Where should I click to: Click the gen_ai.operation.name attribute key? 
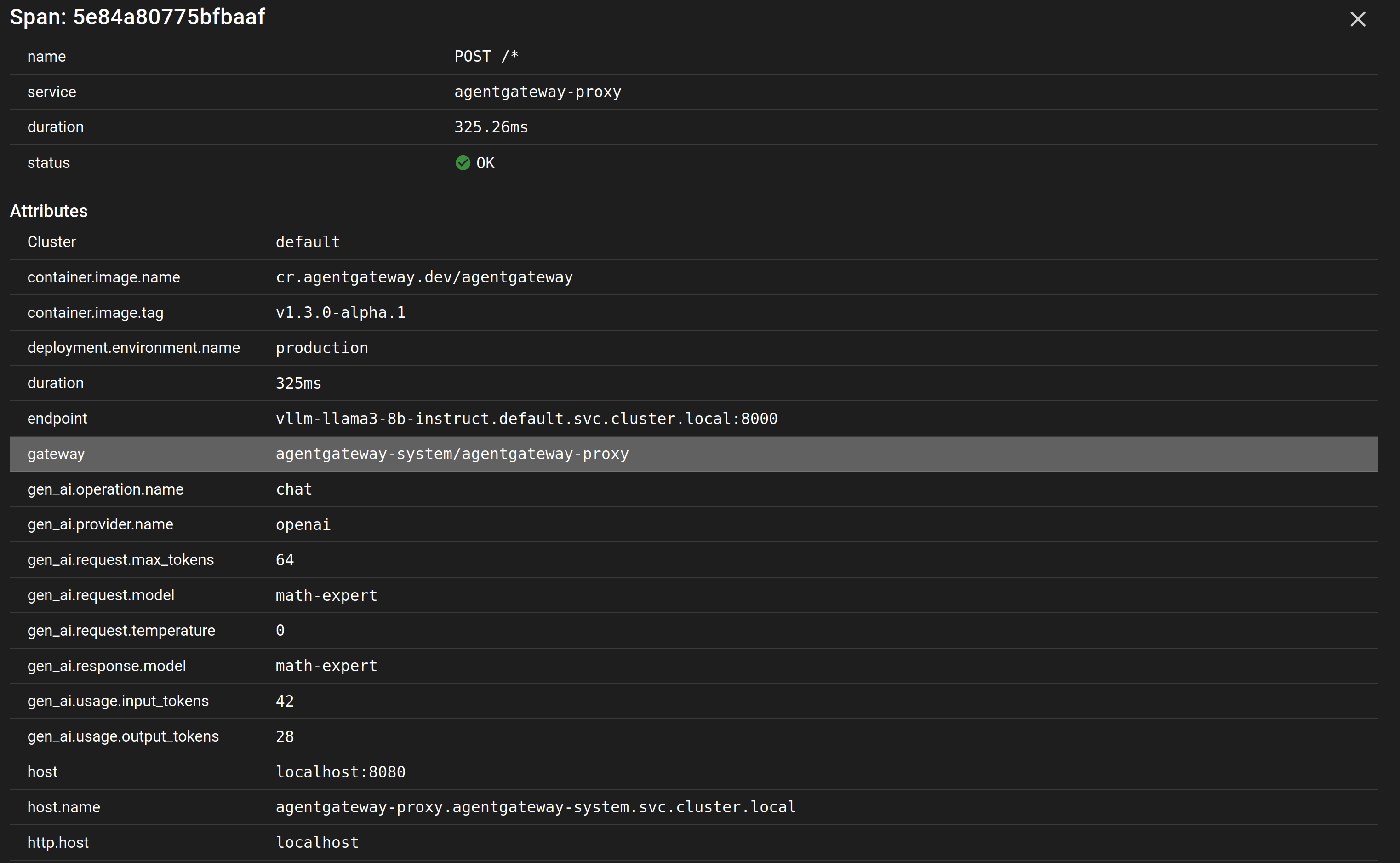(x=106, y=490)
